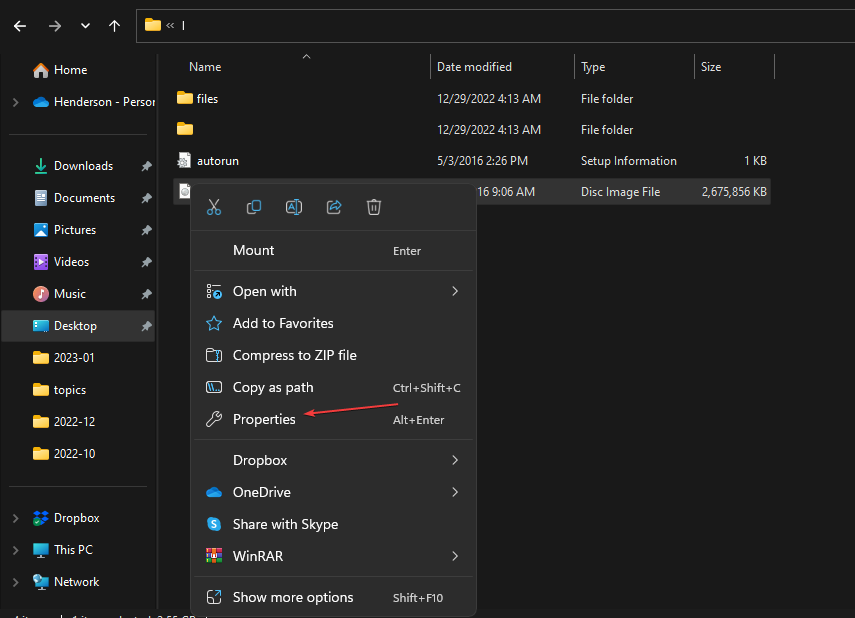855x618 pixels.
Task: Unpin Downloads from Quick Access
Action: coord(144,165)
